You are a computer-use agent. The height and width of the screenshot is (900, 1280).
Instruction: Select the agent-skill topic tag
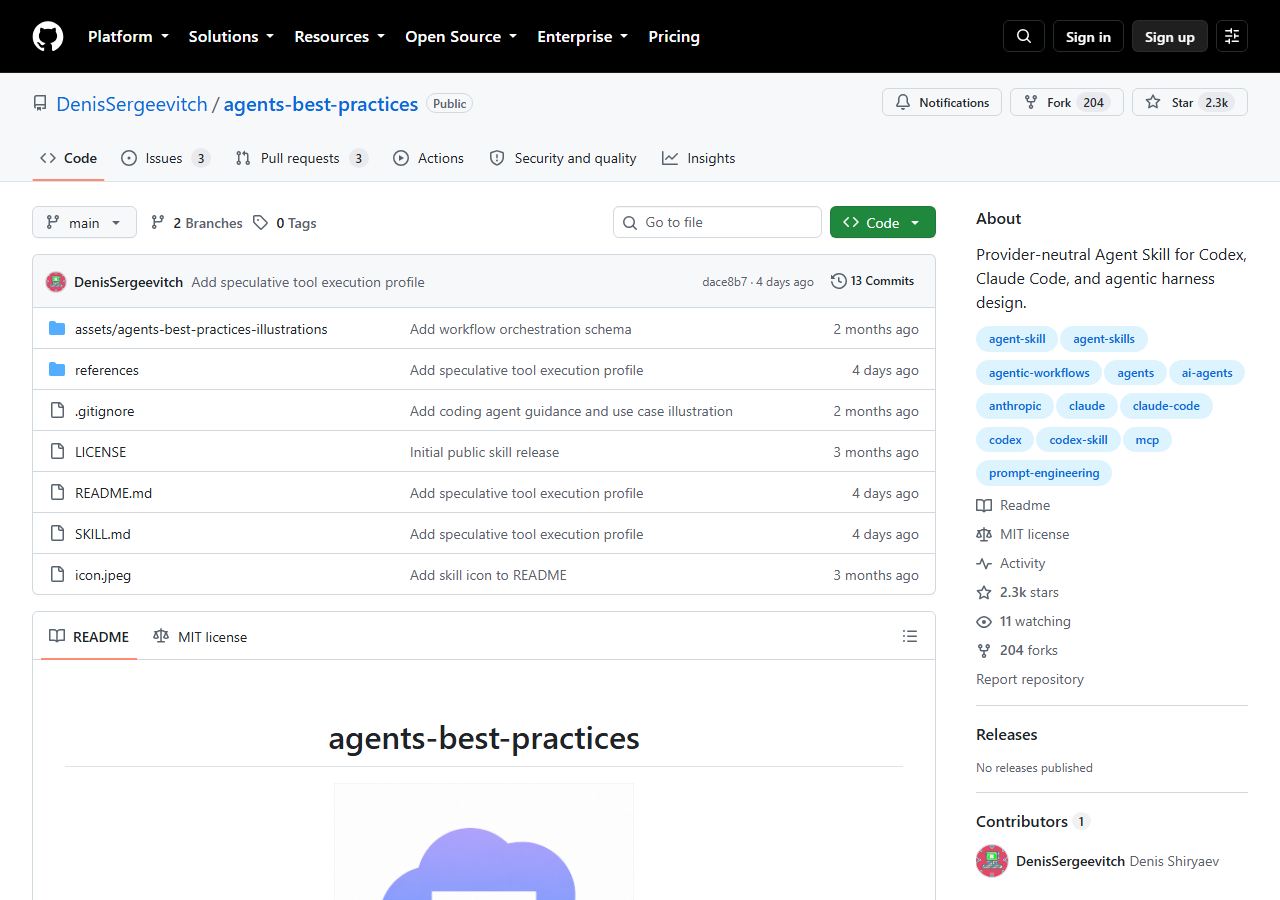[1017, 339]
